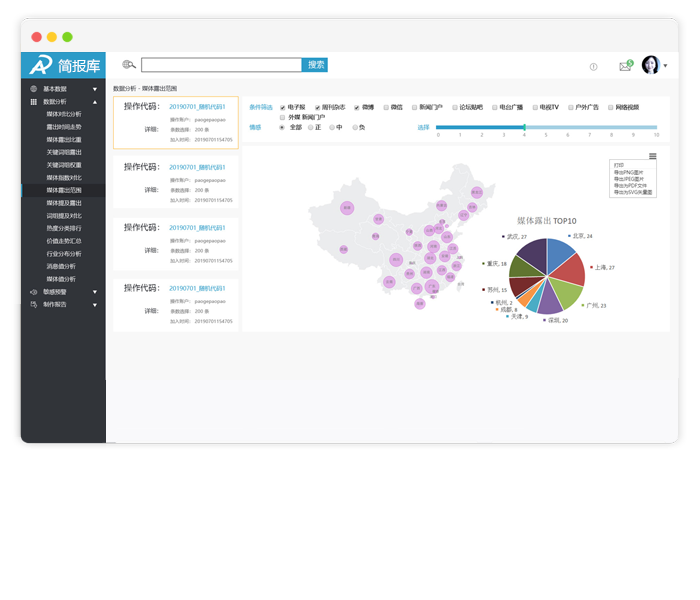
Task: Open 关键词组露出 in the sidebar
Action: [64, 152]
